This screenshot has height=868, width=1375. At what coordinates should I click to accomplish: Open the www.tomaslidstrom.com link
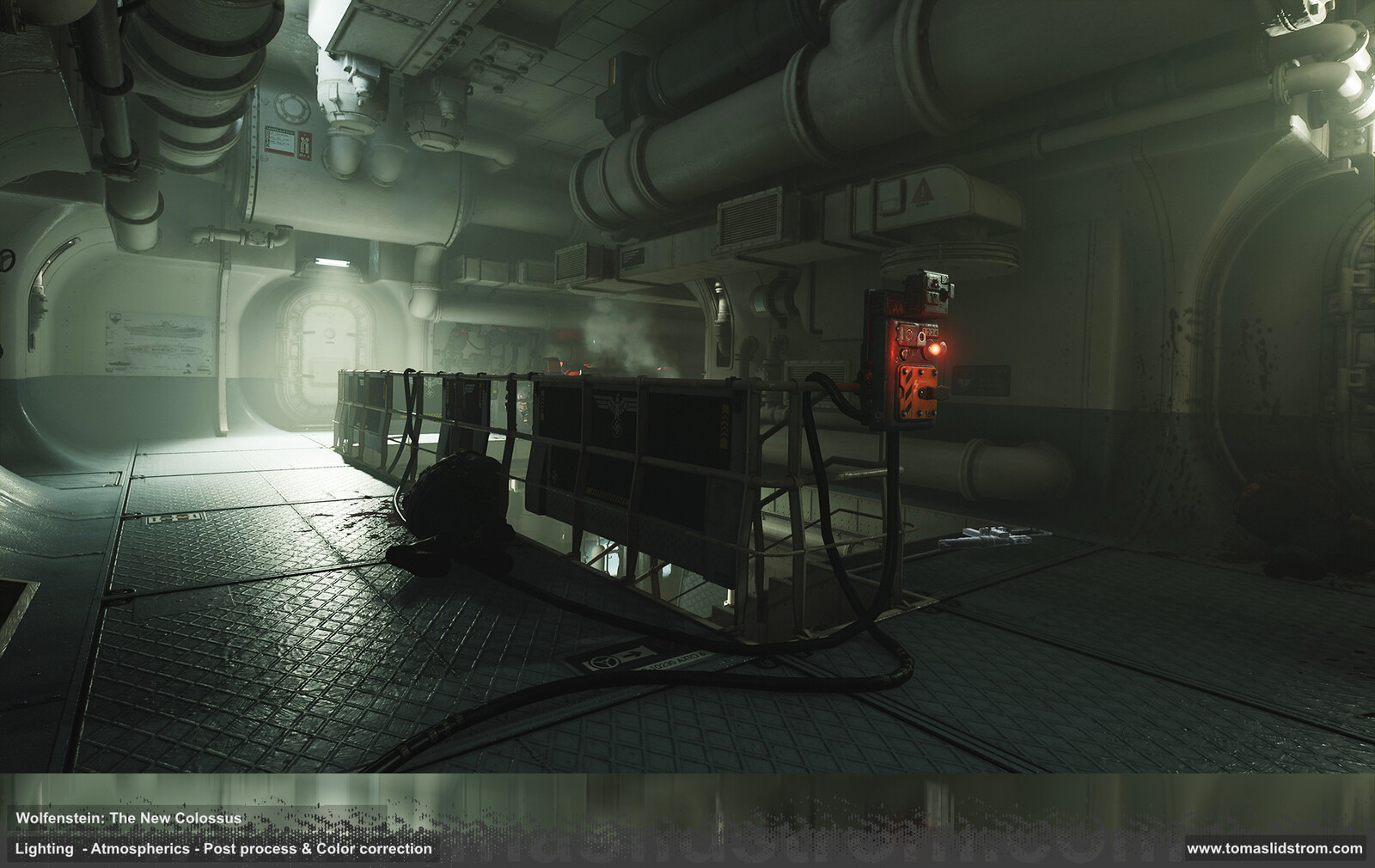[1274, 848]
